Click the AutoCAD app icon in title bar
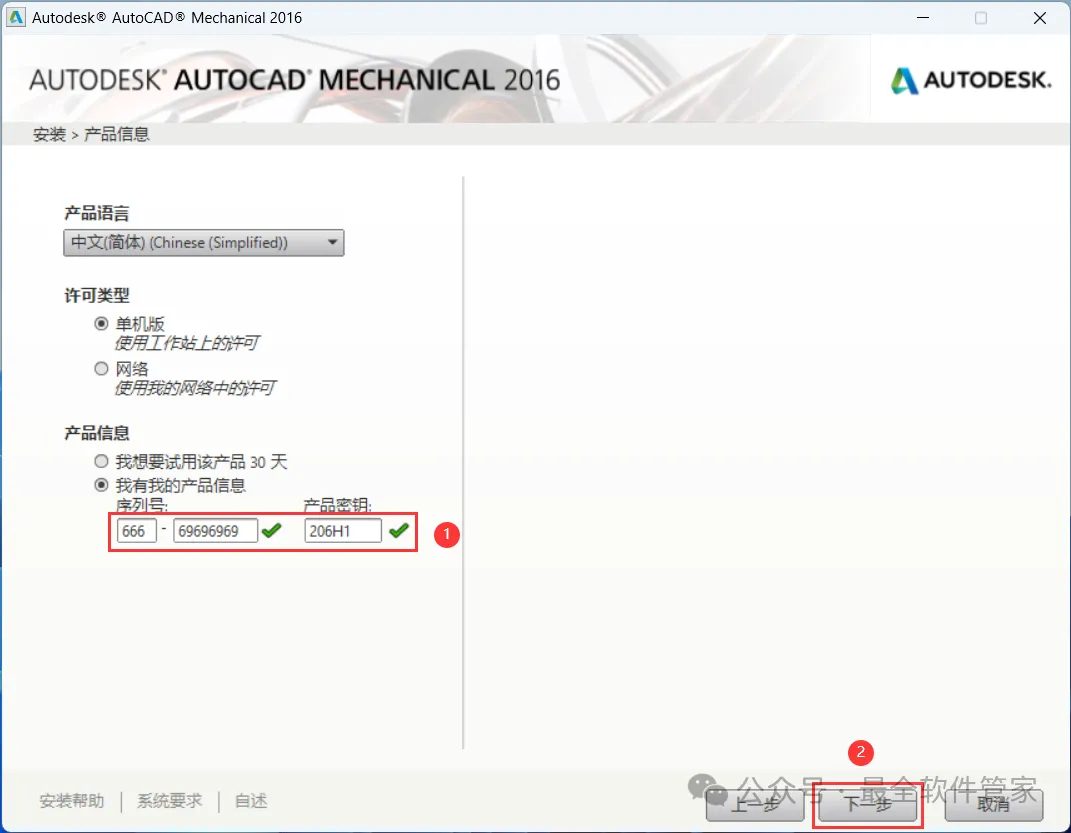This screenshot has height=833, width=1071. 15,18
